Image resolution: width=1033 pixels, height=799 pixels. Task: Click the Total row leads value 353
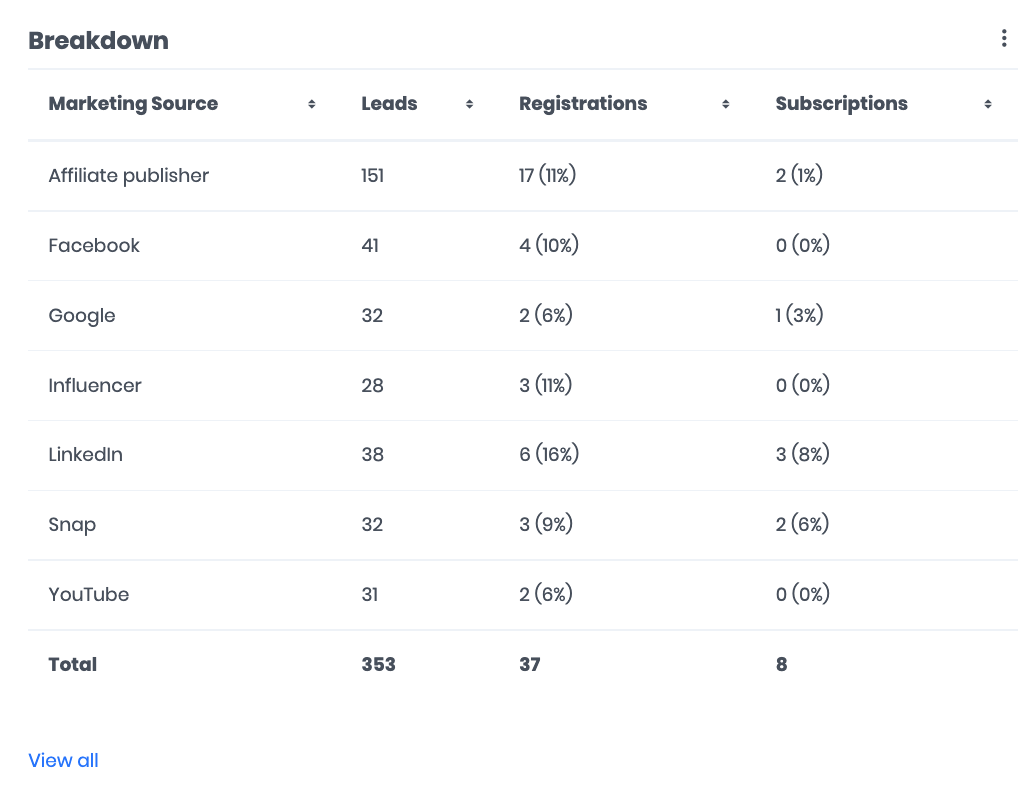pos(377,664)
